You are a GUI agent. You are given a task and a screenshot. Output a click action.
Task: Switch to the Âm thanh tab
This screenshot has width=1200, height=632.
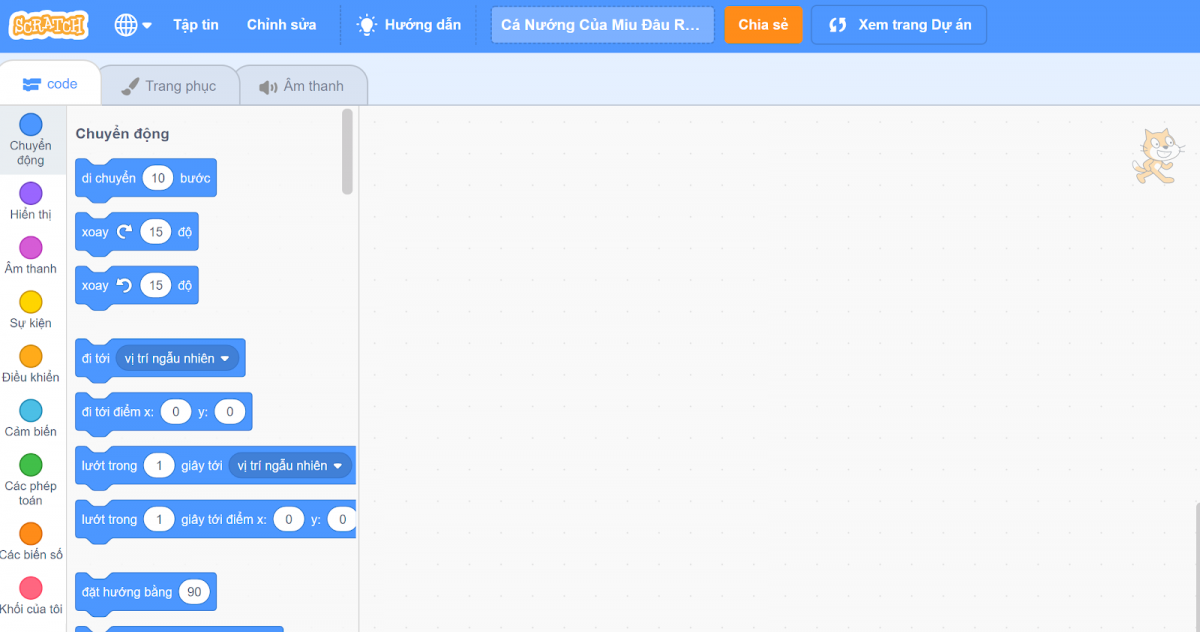(x=301, y=86)
